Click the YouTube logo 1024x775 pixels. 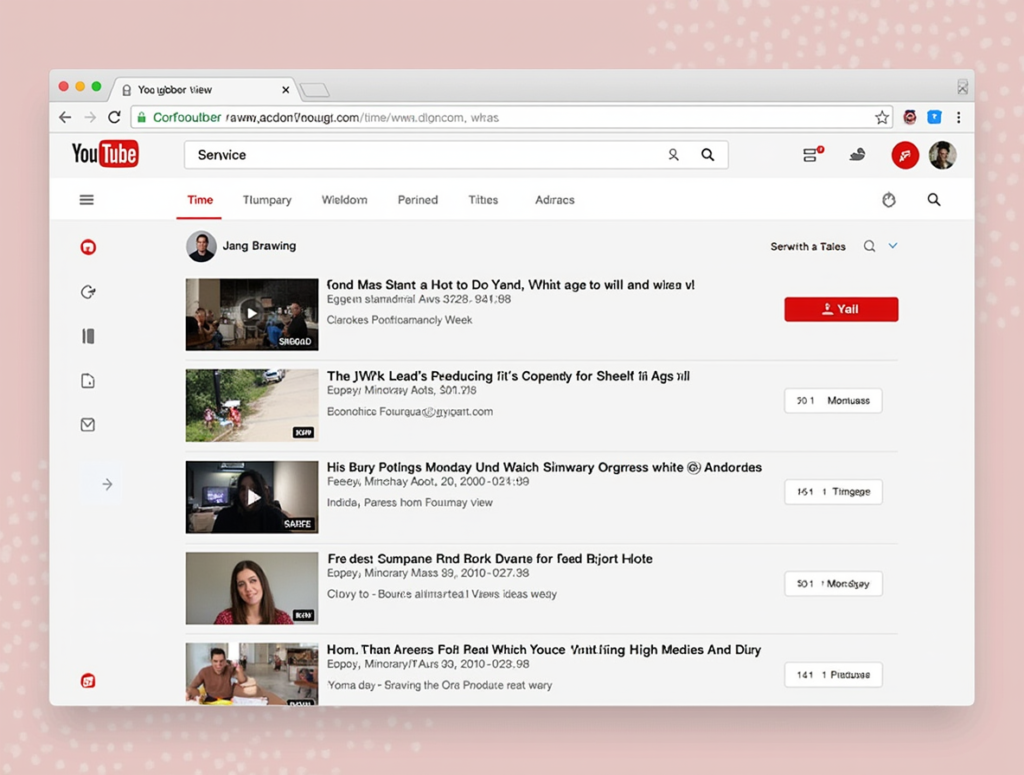point(105,154)
